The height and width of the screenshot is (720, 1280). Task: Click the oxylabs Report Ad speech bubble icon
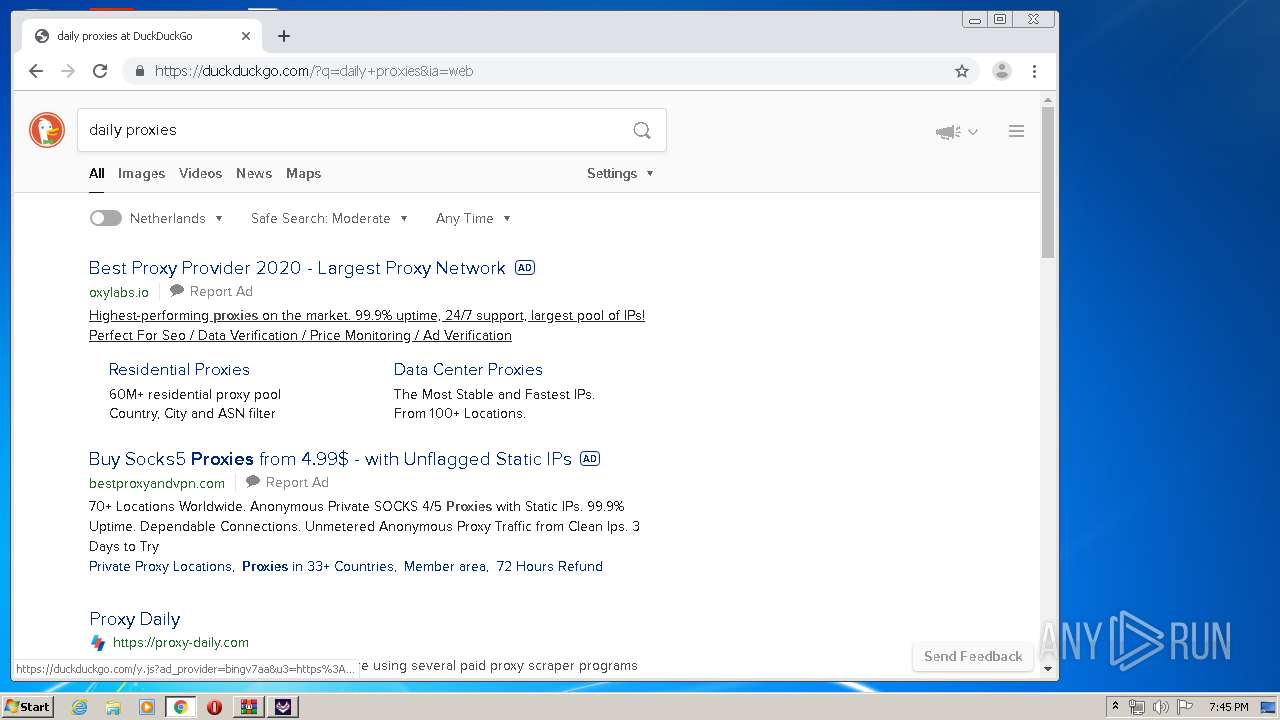[x=177, y=291]
